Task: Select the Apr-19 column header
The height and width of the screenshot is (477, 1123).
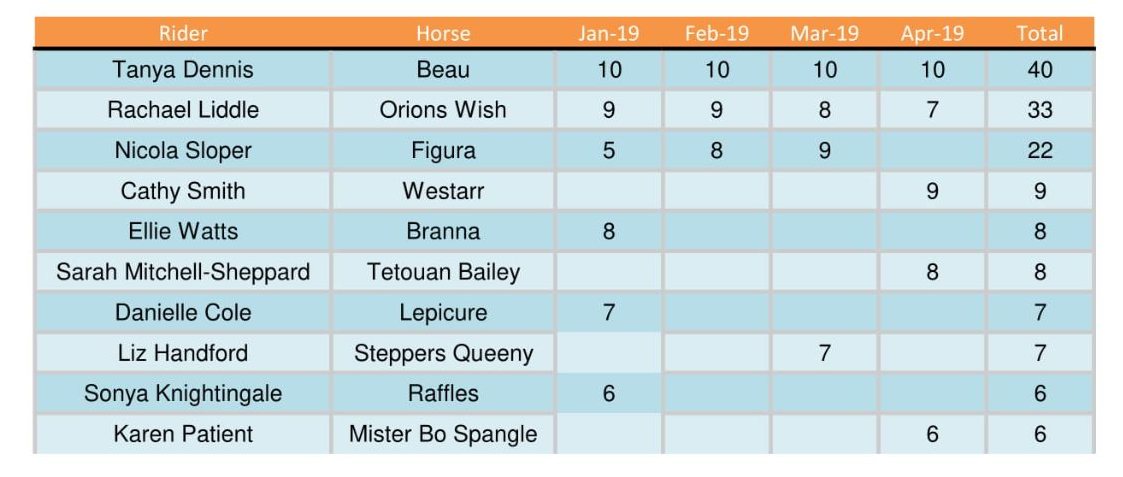Action: tap(932, 34)
